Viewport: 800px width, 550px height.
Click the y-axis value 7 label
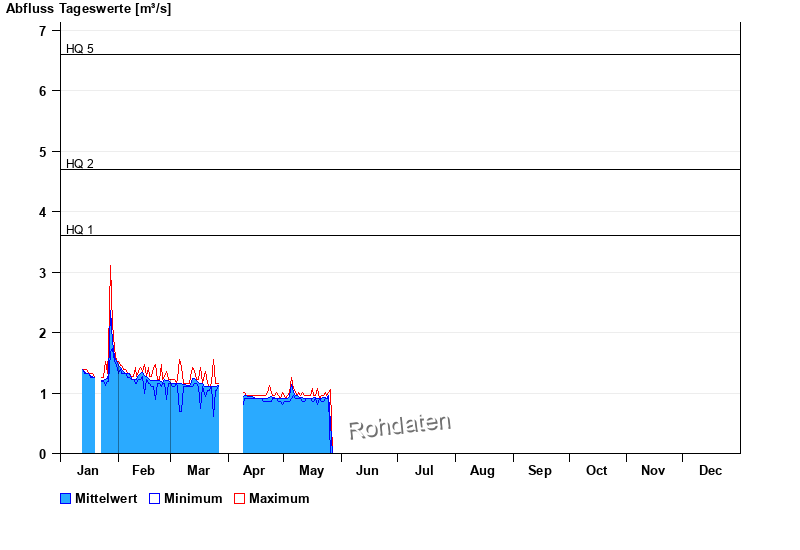pyautogui.click(x=43, y=31)
